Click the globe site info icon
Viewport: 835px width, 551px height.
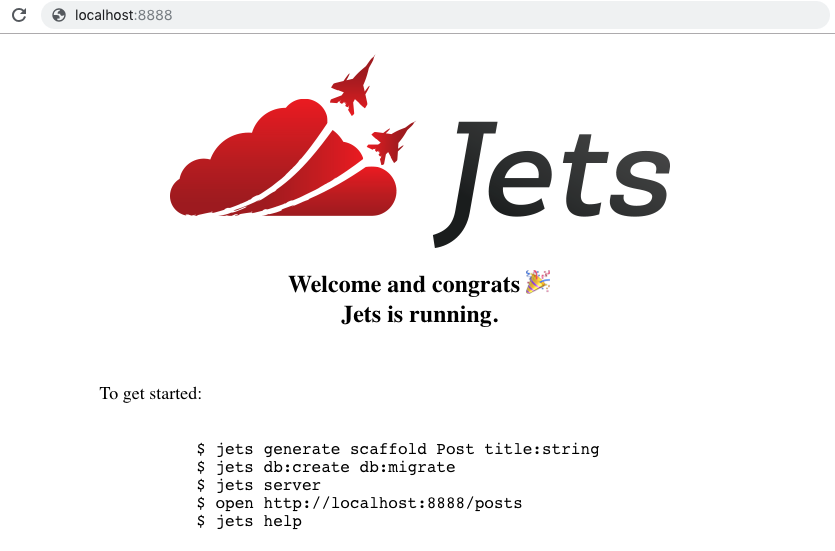coord(59,15)
